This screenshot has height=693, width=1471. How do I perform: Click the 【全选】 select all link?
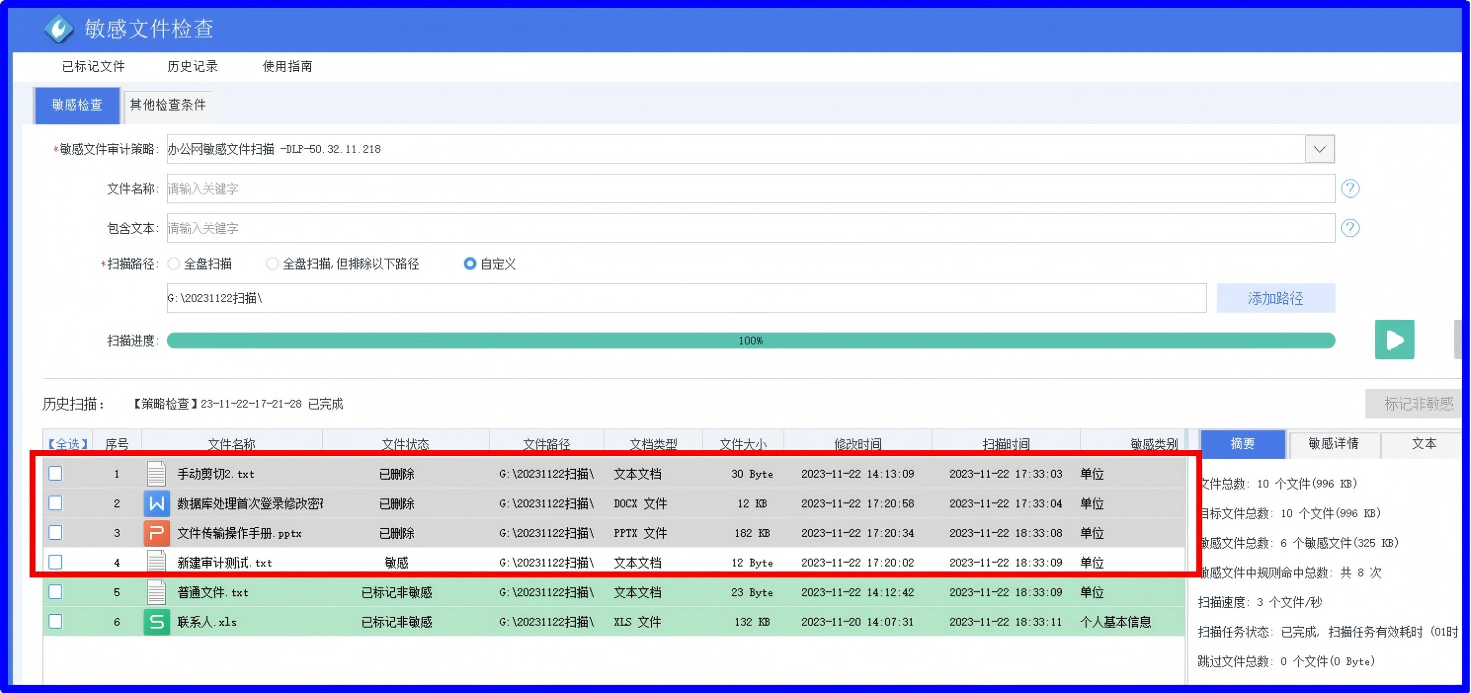click(x=67, y=444)
